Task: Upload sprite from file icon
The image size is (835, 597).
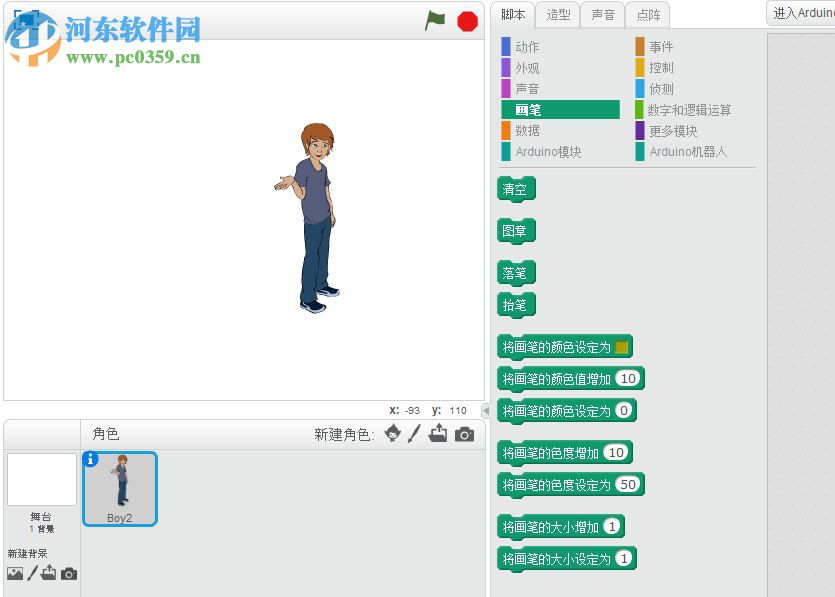Action: 439,434
